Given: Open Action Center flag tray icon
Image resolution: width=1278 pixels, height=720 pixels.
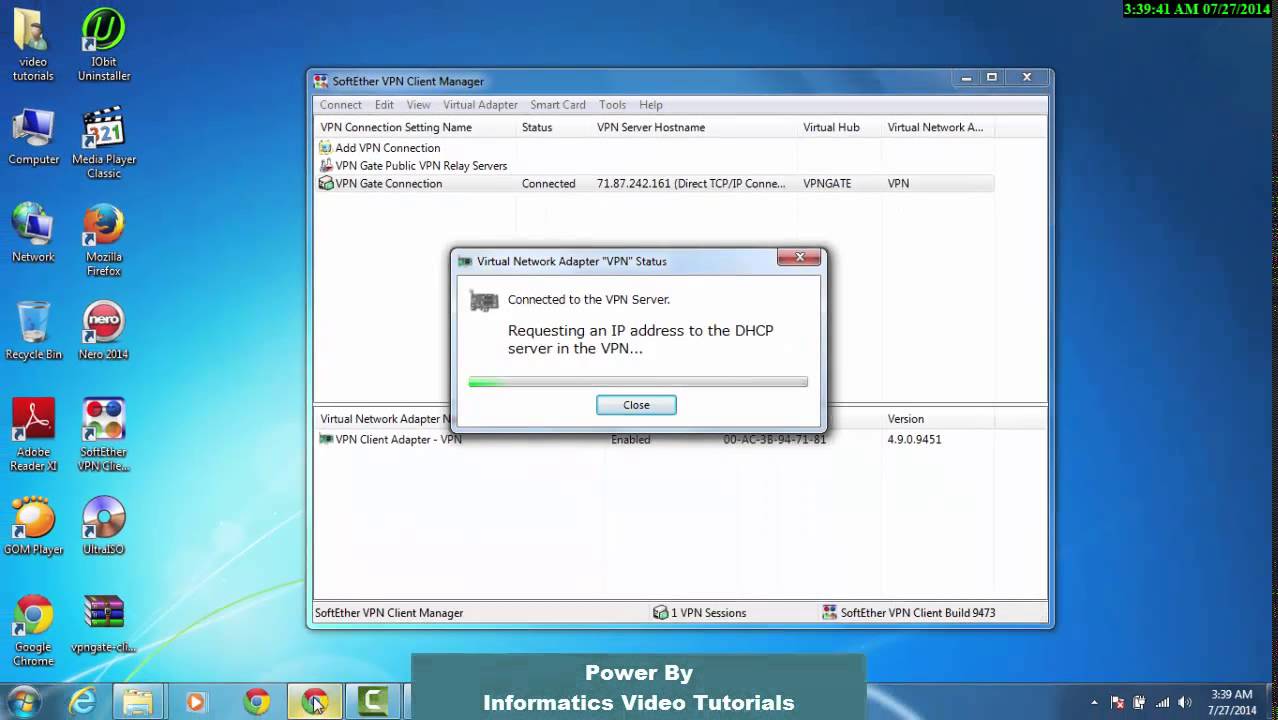Looking at the screenshot, I should pyautogui.click(x=1118, y=703).
